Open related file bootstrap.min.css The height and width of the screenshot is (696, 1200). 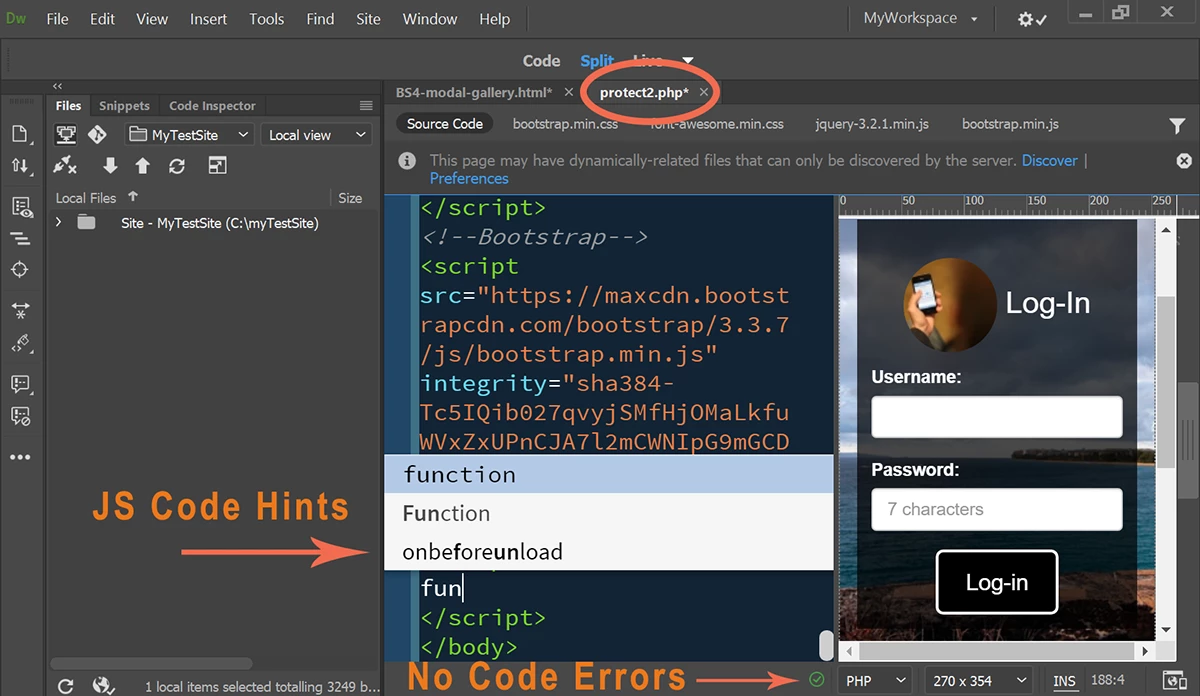point(565,124)
